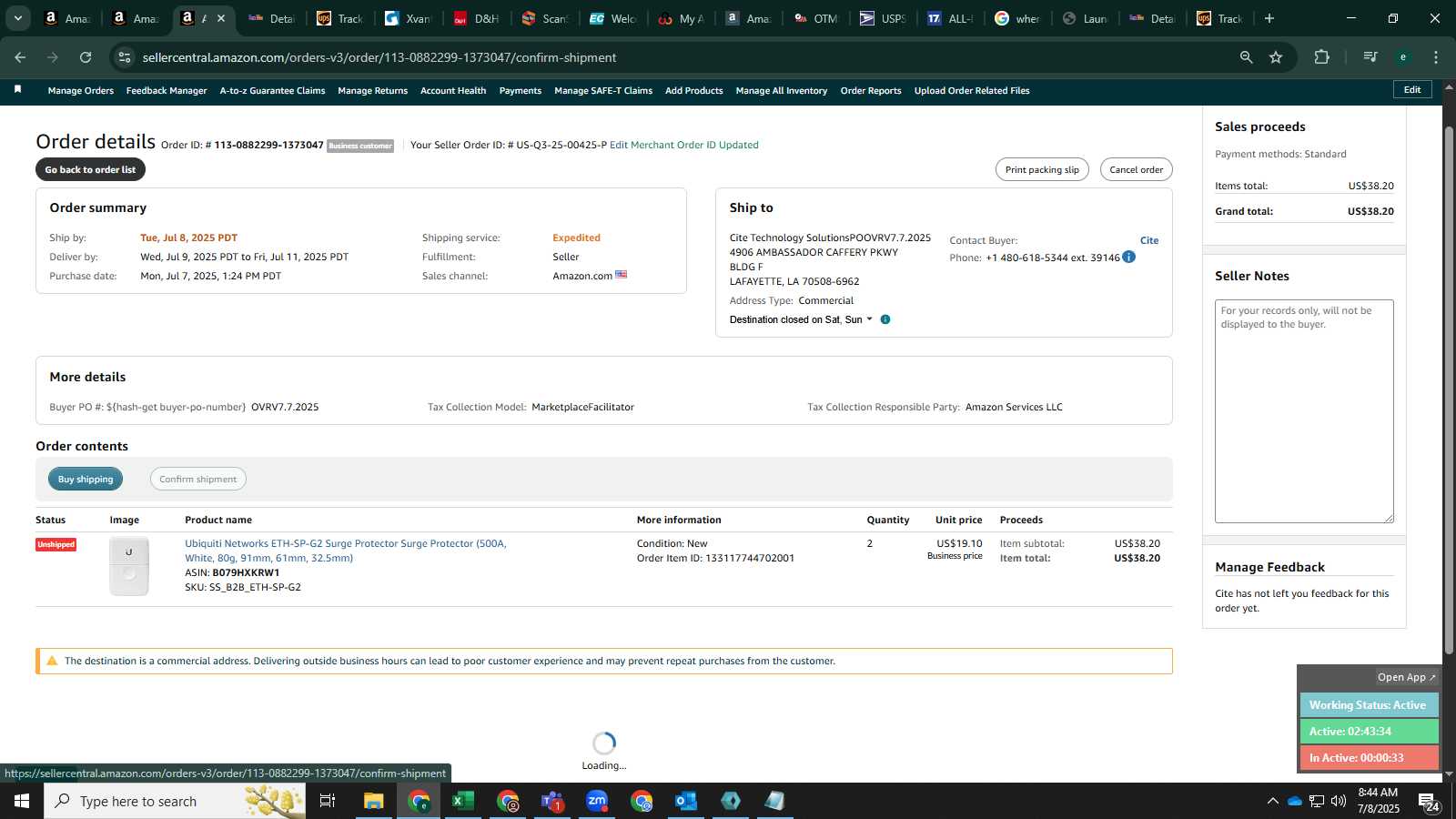Image resolution: width=1456 pixels, height=819 pixels.
Task: Open the Chrome extensions puzzle icon
Action: click(x=1321, y=57)
